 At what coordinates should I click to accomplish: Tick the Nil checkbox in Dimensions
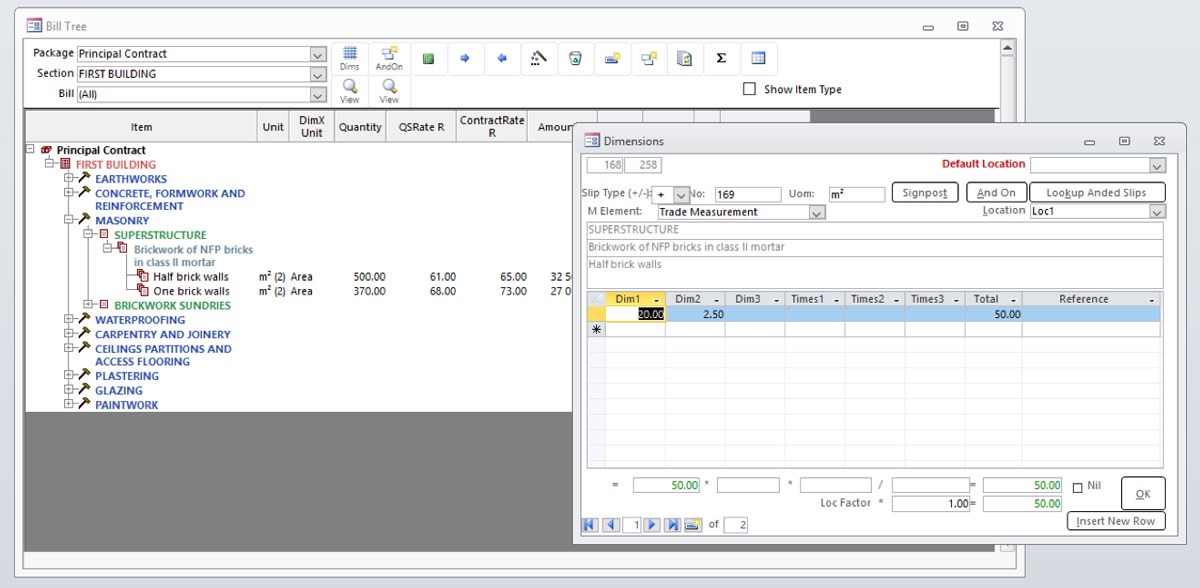point(1077,487)
